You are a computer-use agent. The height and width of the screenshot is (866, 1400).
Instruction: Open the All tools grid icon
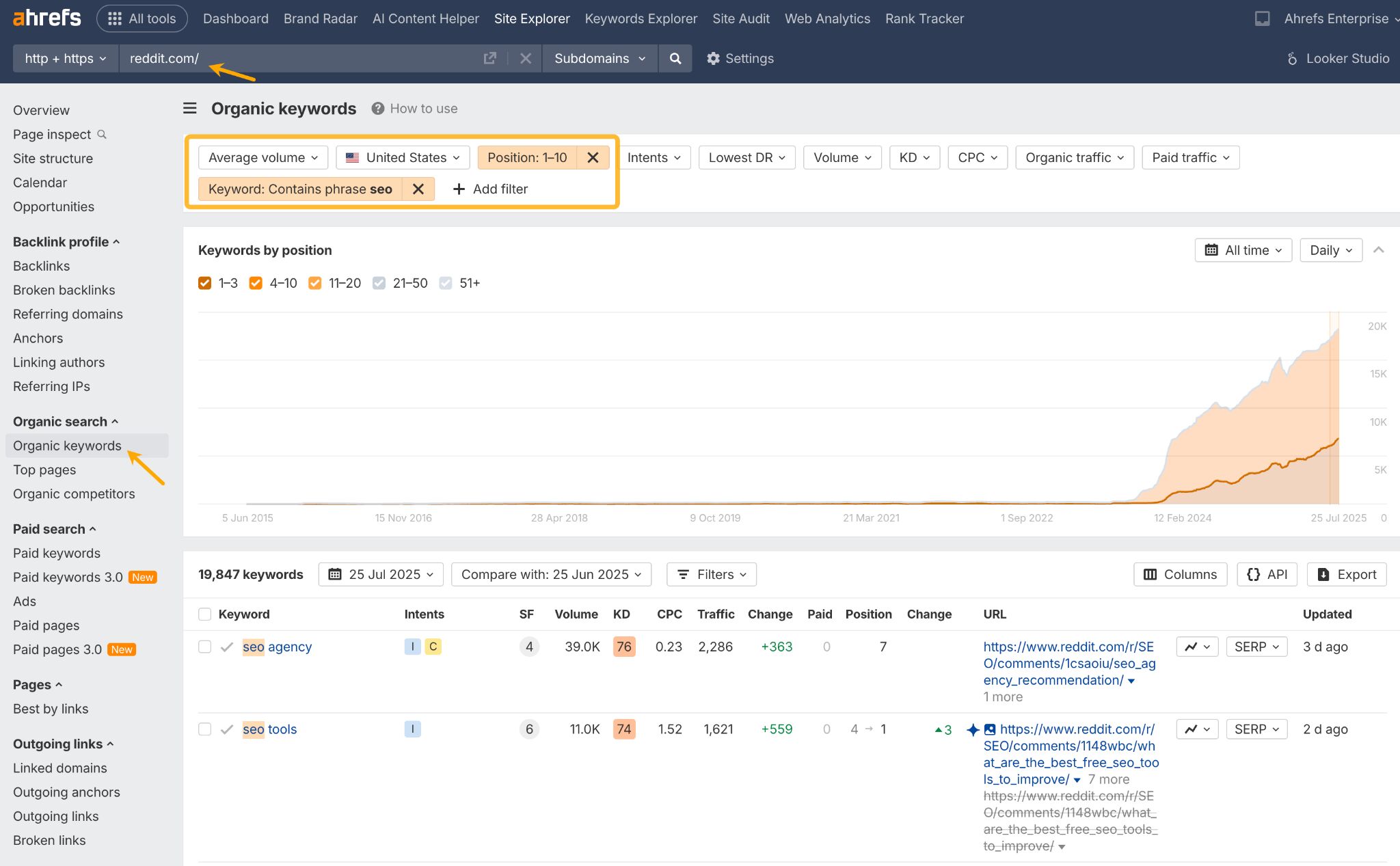pyautogui.click(x=115, y=18)
